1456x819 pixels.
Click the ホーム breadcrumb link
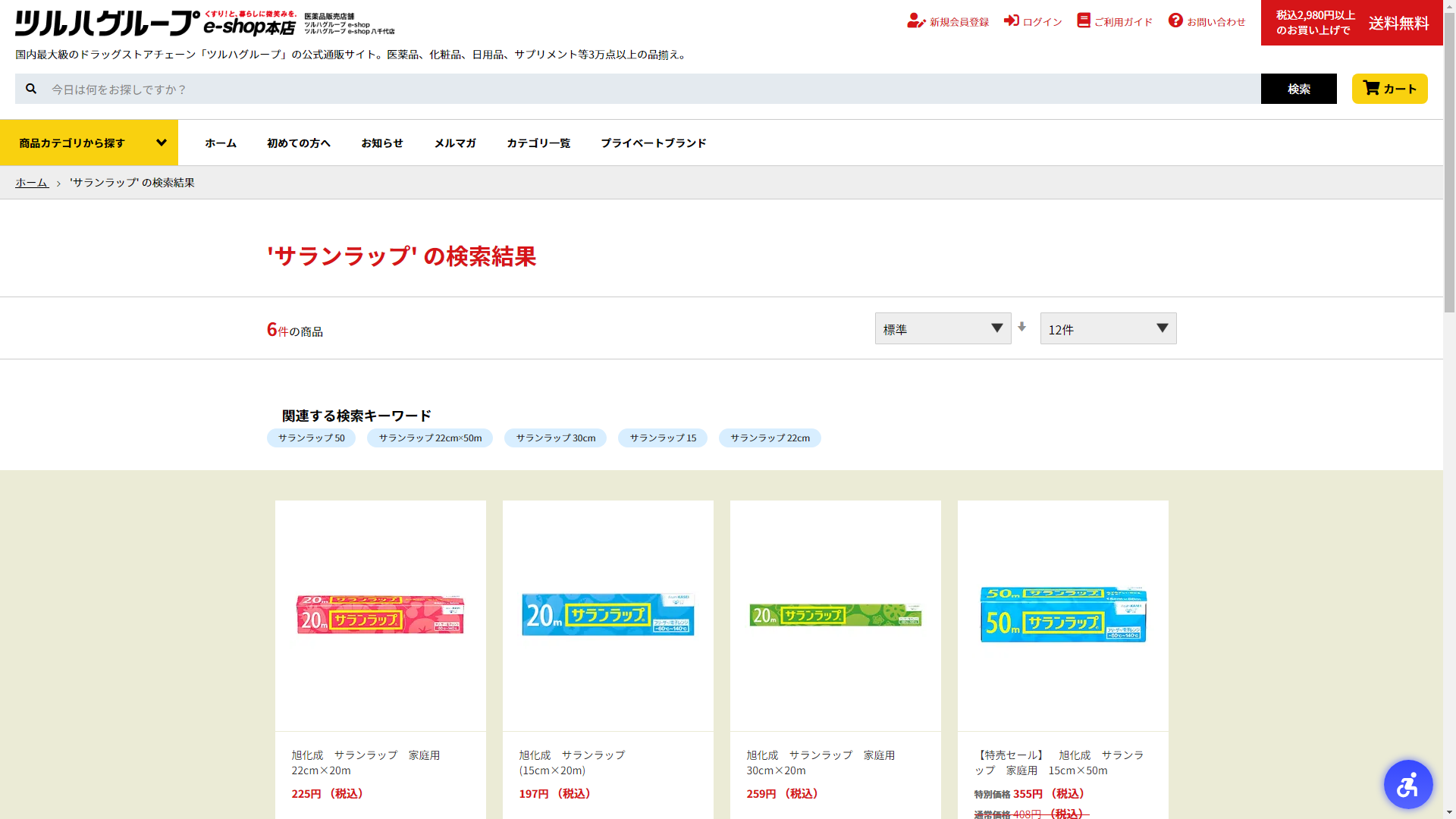tap(32, 183)
